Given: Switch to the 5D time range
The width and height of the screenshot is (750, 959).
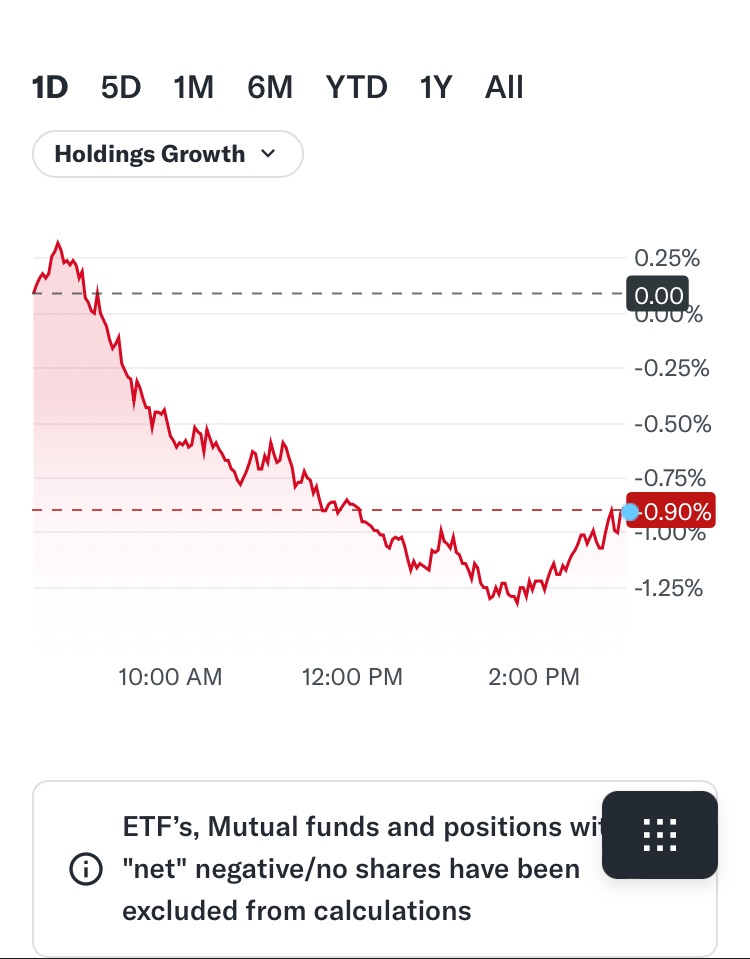Looking at the screenshot, I should point(121,88).
